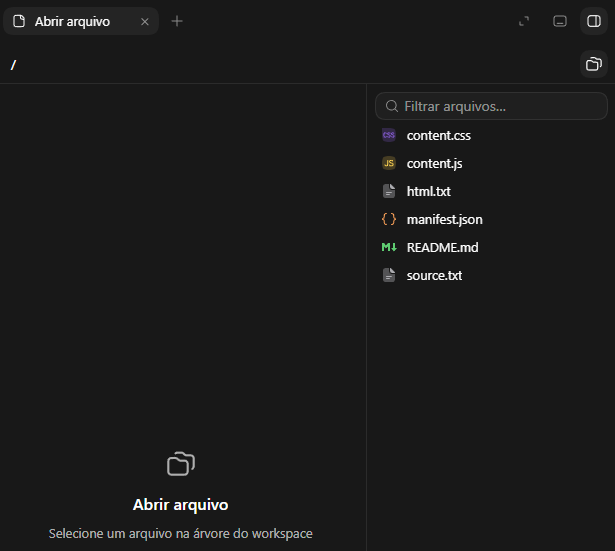
Task: Open README.md in the file tree
Action: (x=491, y=247)
